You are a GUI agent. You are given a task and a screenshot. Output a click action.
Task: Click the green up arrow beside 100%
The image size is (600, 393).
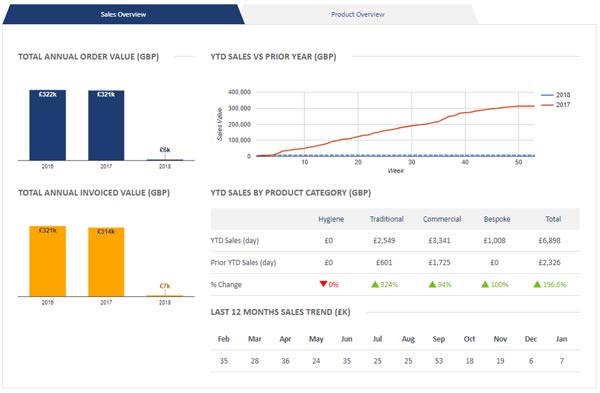click(485, 284)
